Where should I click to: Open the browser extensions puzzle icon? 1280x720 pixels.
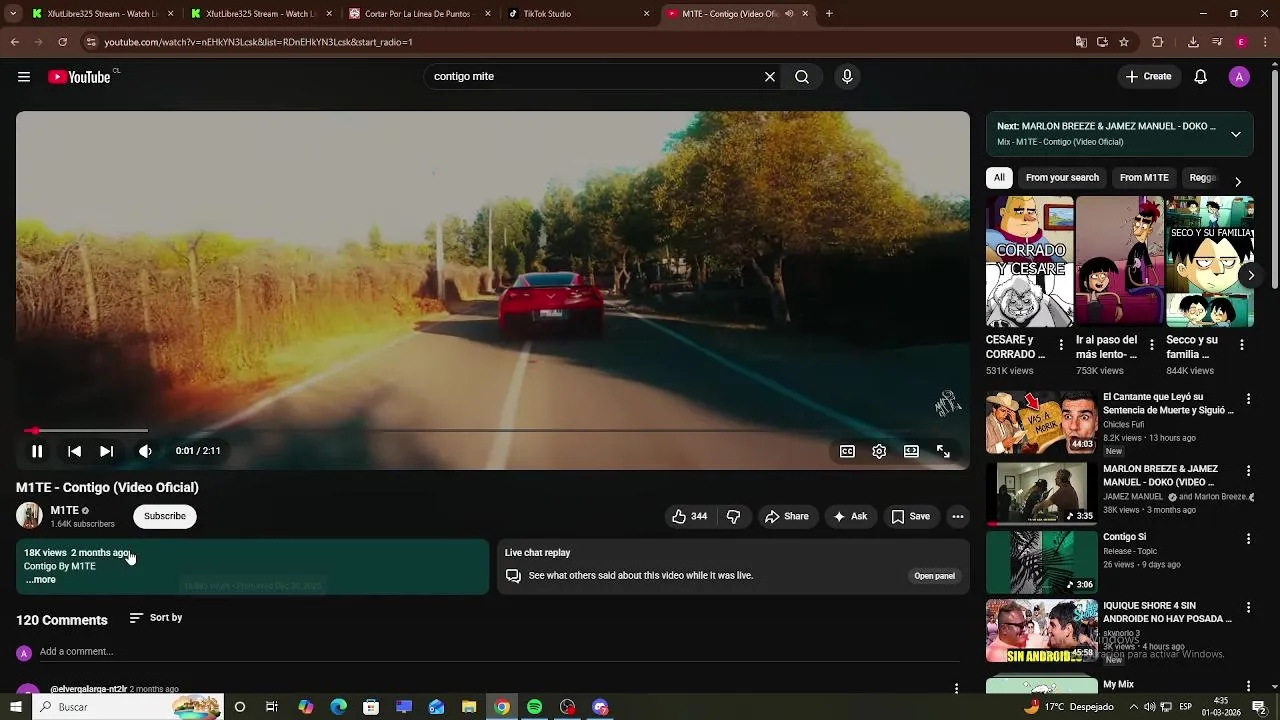pos(1158,42)
